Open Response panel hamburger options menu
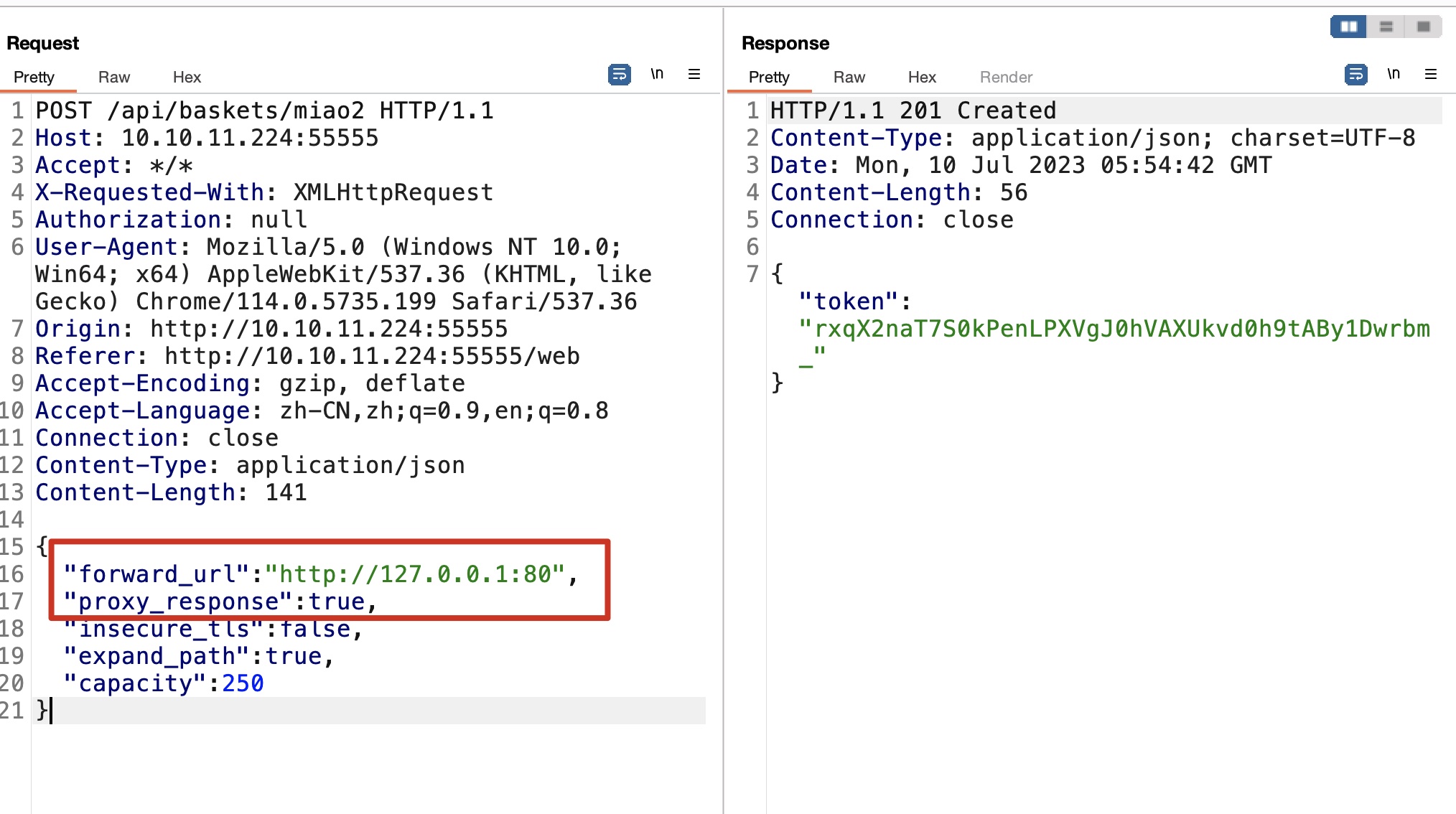Viewport: 1456px width, 814px height. pyautogui.click(x=1431, y=75)
